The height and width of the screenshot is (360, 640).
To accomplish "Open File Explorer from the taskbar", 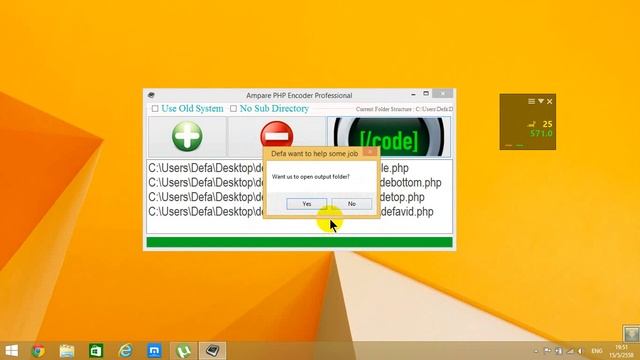I will coord(67,351).
